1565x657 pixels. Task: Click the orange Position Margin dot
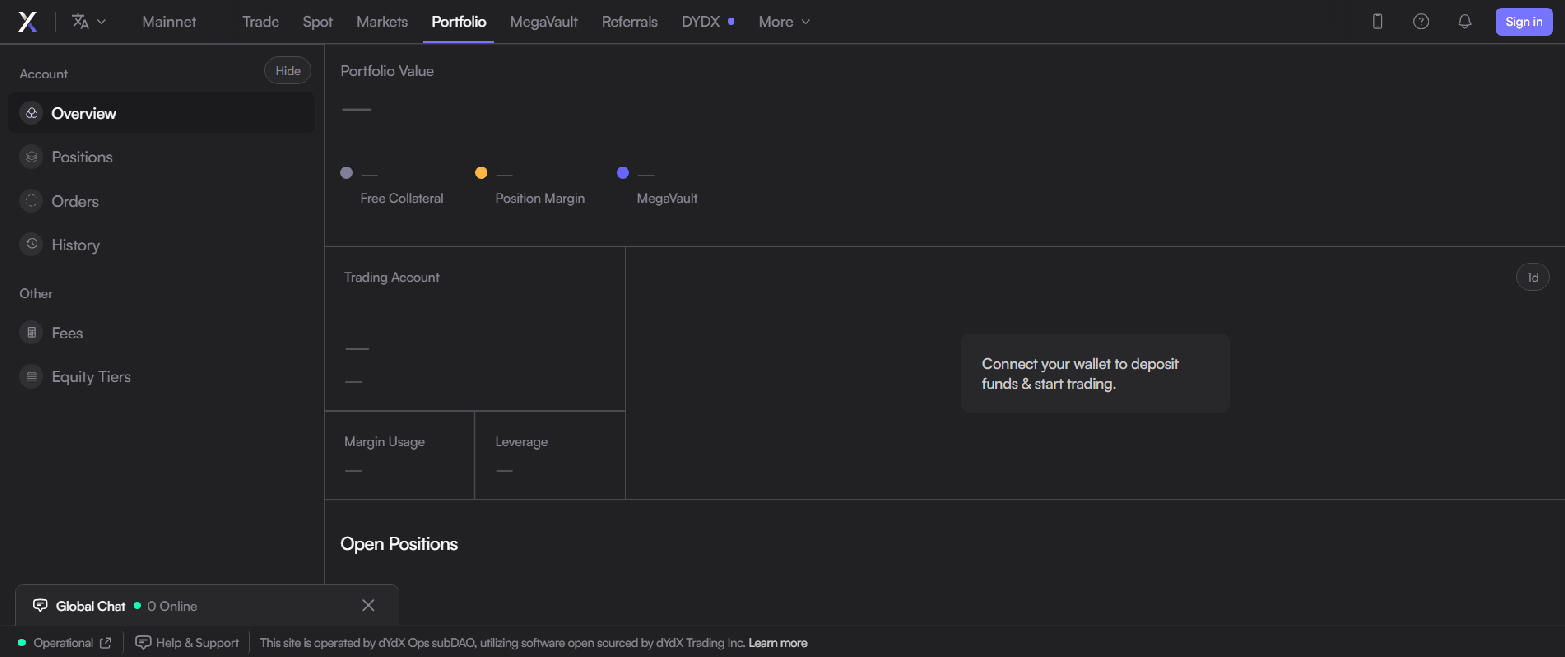tap(481, 173)
